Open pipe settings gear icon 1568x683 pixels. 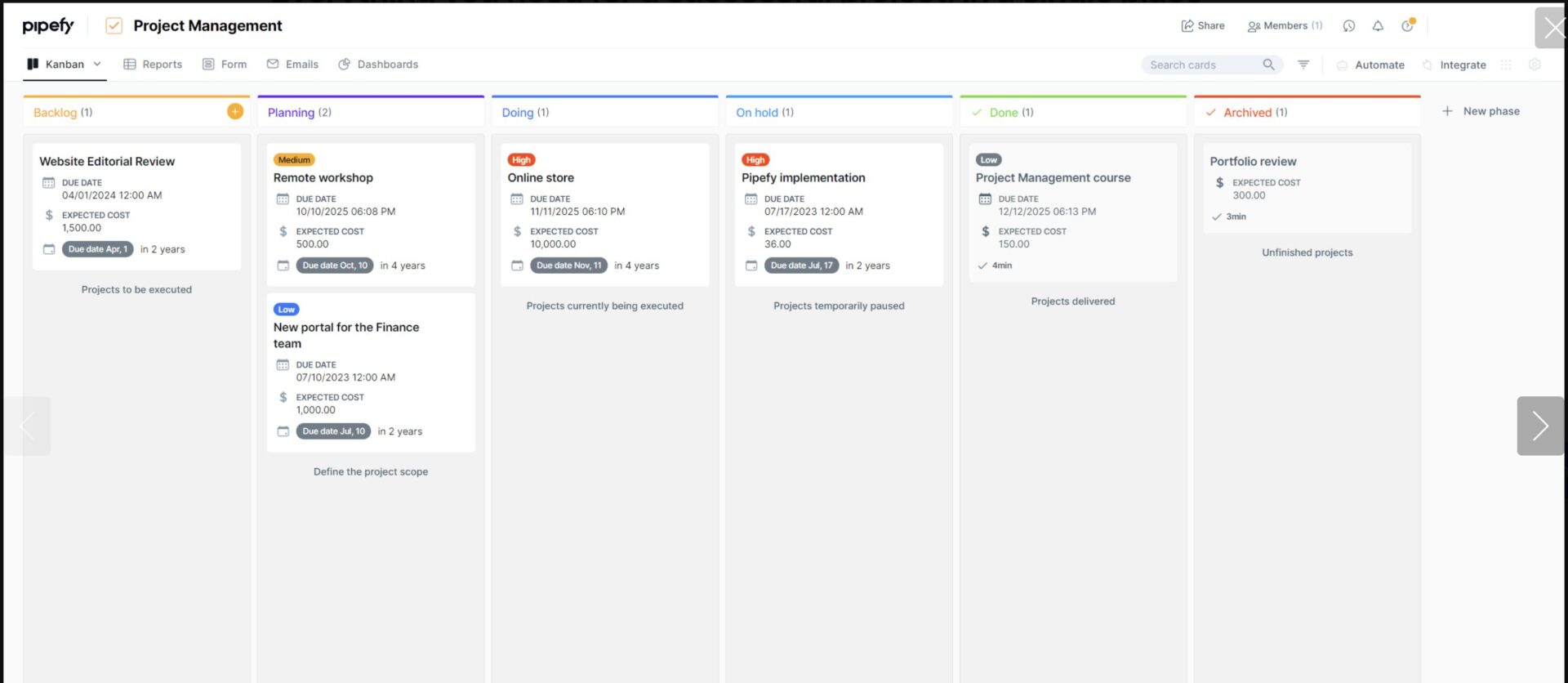click(x=1535, y=65)
